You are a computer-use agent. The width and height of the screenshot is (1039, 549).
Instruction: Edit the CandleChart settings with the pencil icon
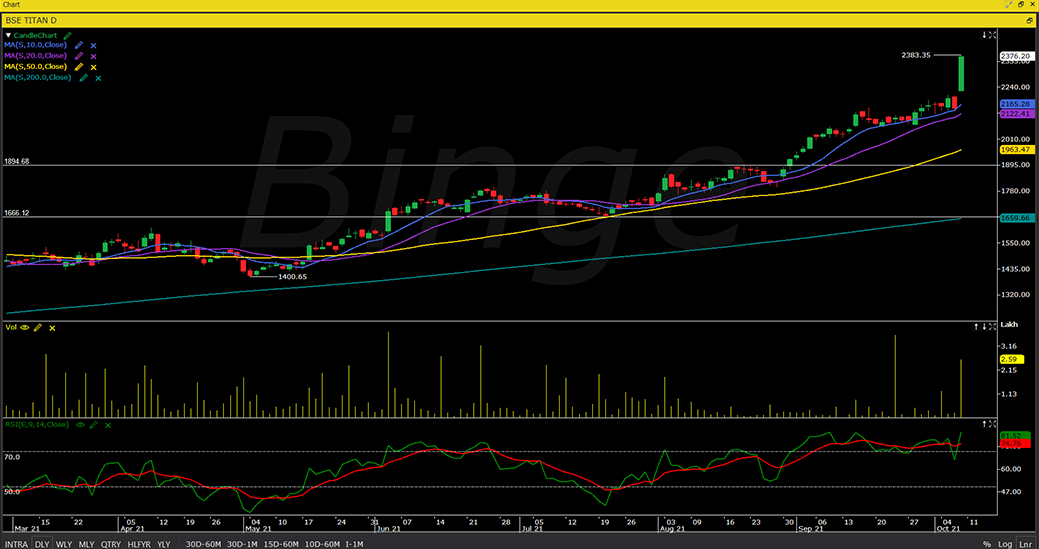coord(68,35)
